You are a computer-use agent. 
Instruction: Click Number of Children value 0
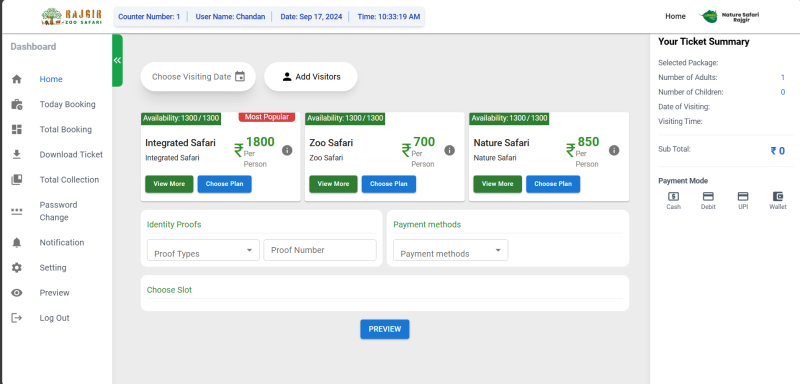[x=783, y=92]
